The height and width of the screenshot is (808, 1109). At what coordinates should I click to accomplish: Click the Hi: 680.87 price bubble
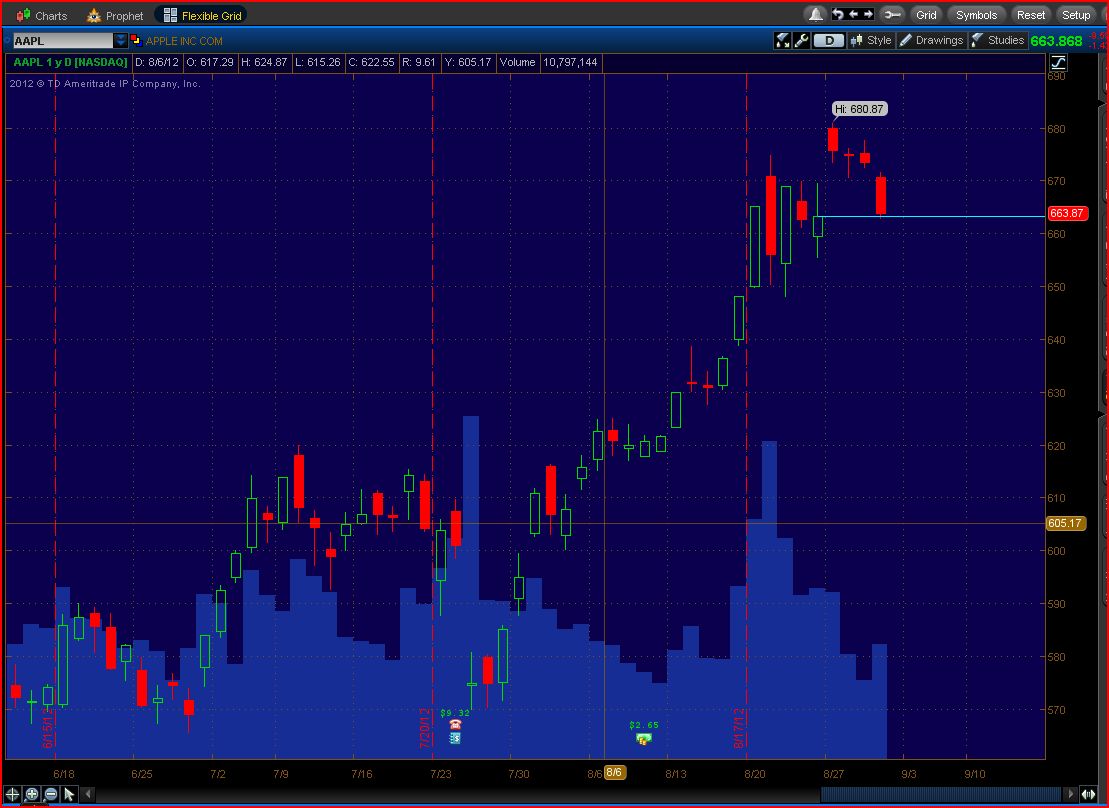click(859, 109)
